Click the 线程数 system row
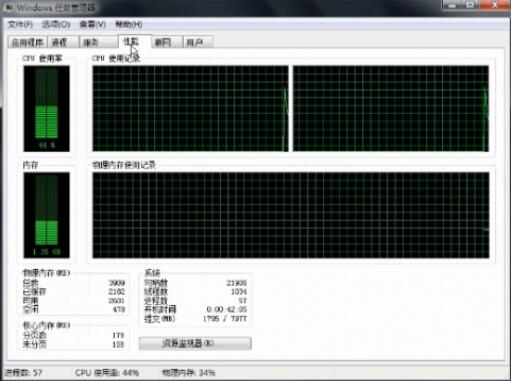Viewport: 511px width, 381px height. click(x=195, y=292)
